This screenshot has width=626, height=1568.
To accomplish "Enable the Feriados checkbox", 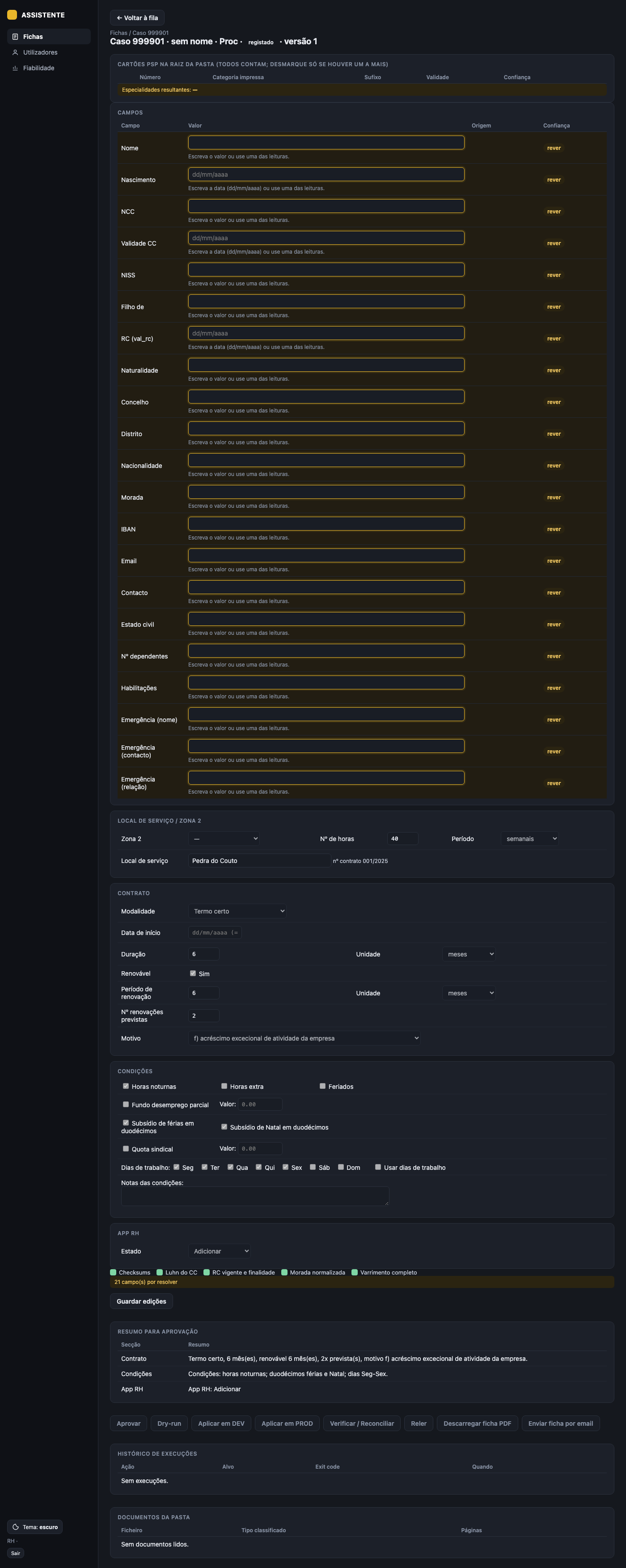I will [x=322, y=1086].
